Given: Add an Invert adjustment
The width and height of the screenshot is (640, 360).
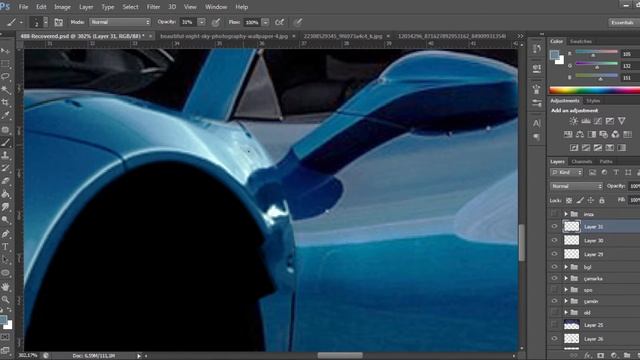Looking at the screenshot, I should [x=574, y=148].
